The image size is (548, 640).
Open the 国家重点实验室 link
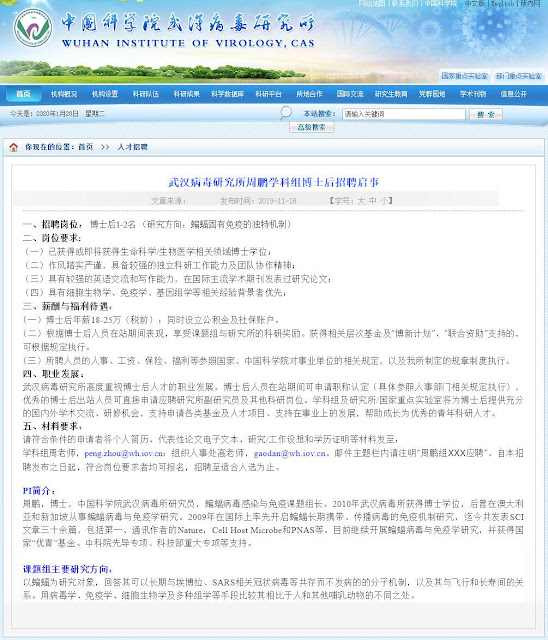point(465,76)
